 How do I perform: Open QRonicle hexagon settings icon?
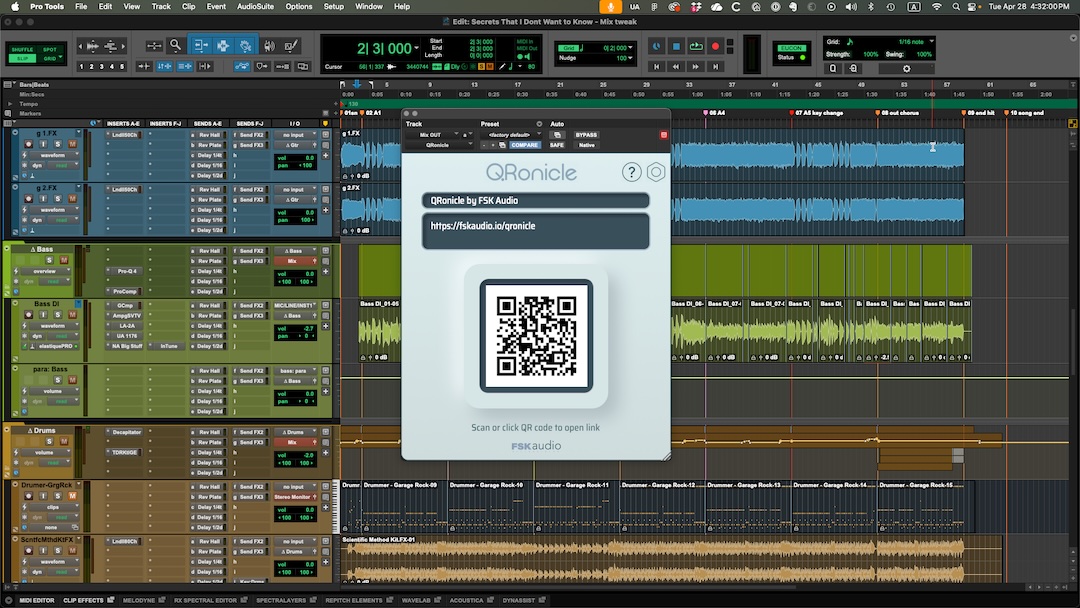click(656, 172)
